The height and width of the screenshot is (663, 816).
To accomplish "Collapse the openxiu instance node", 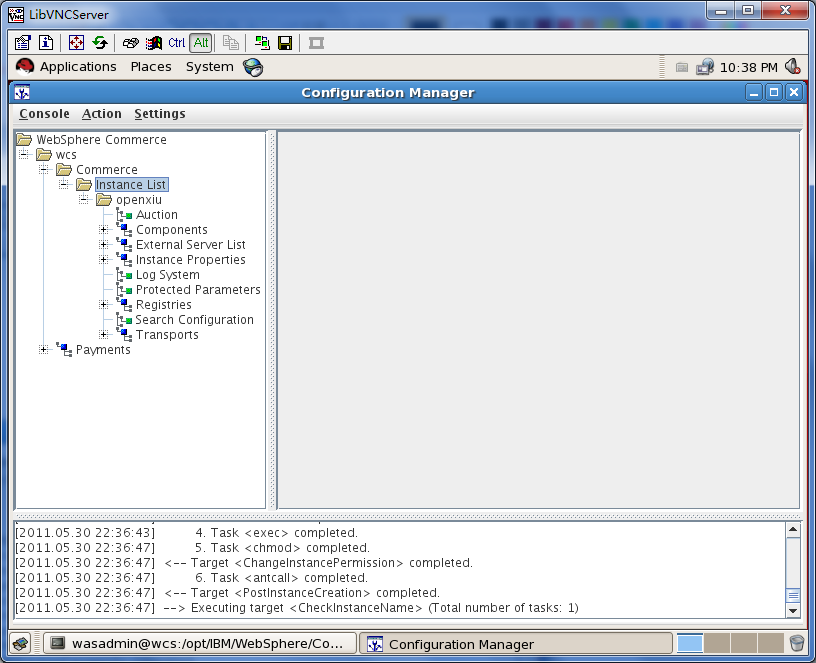I will 83,200.
